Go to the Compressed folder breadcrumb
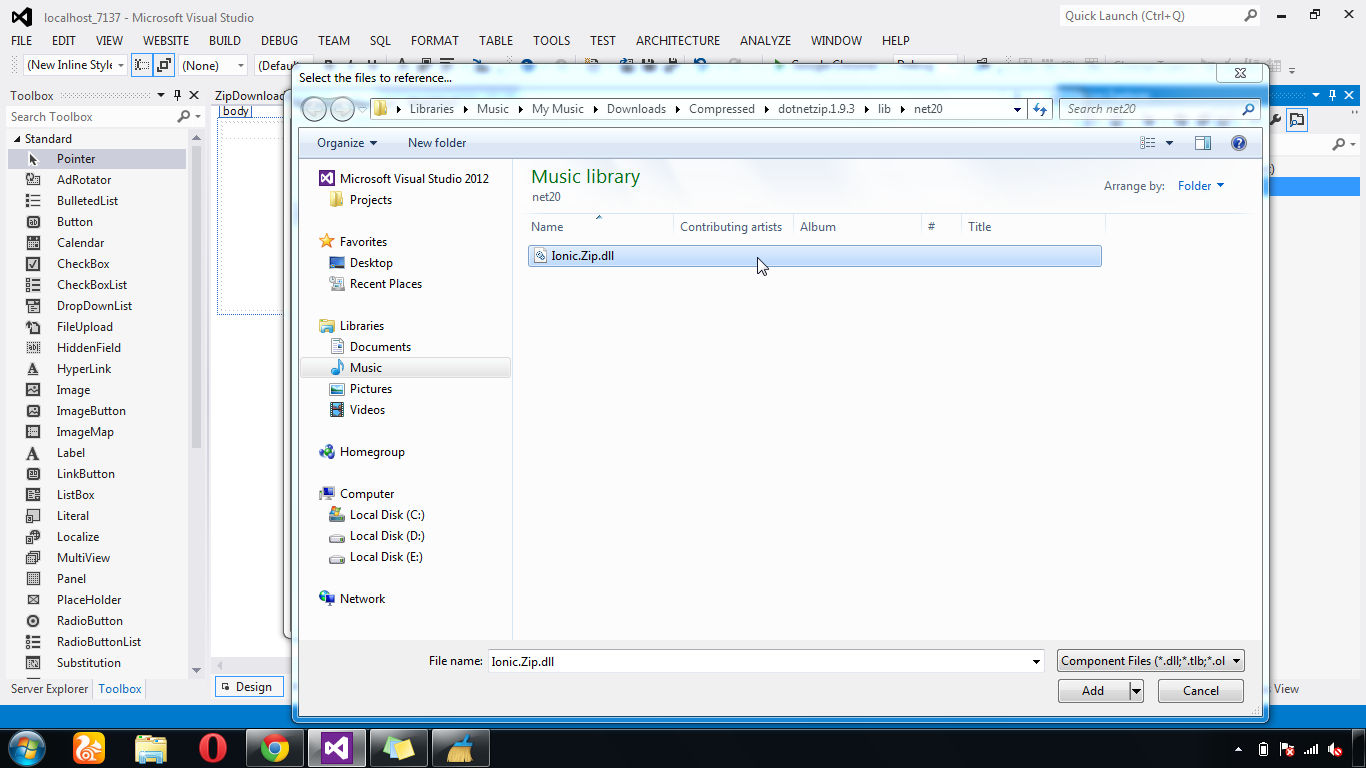The height and width of the screenshot is (768, 1366). click(721, 109)
